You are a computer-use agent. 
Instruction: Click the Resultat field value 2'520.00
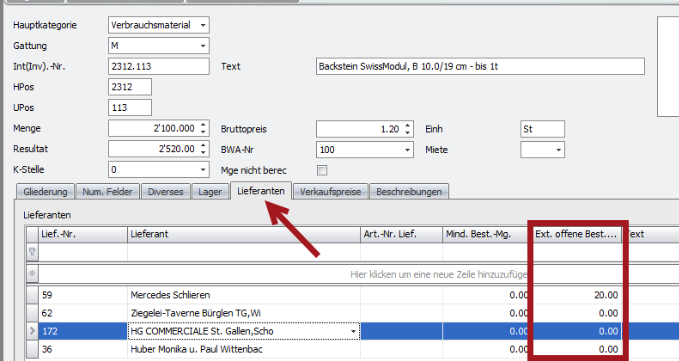[154, 149]
